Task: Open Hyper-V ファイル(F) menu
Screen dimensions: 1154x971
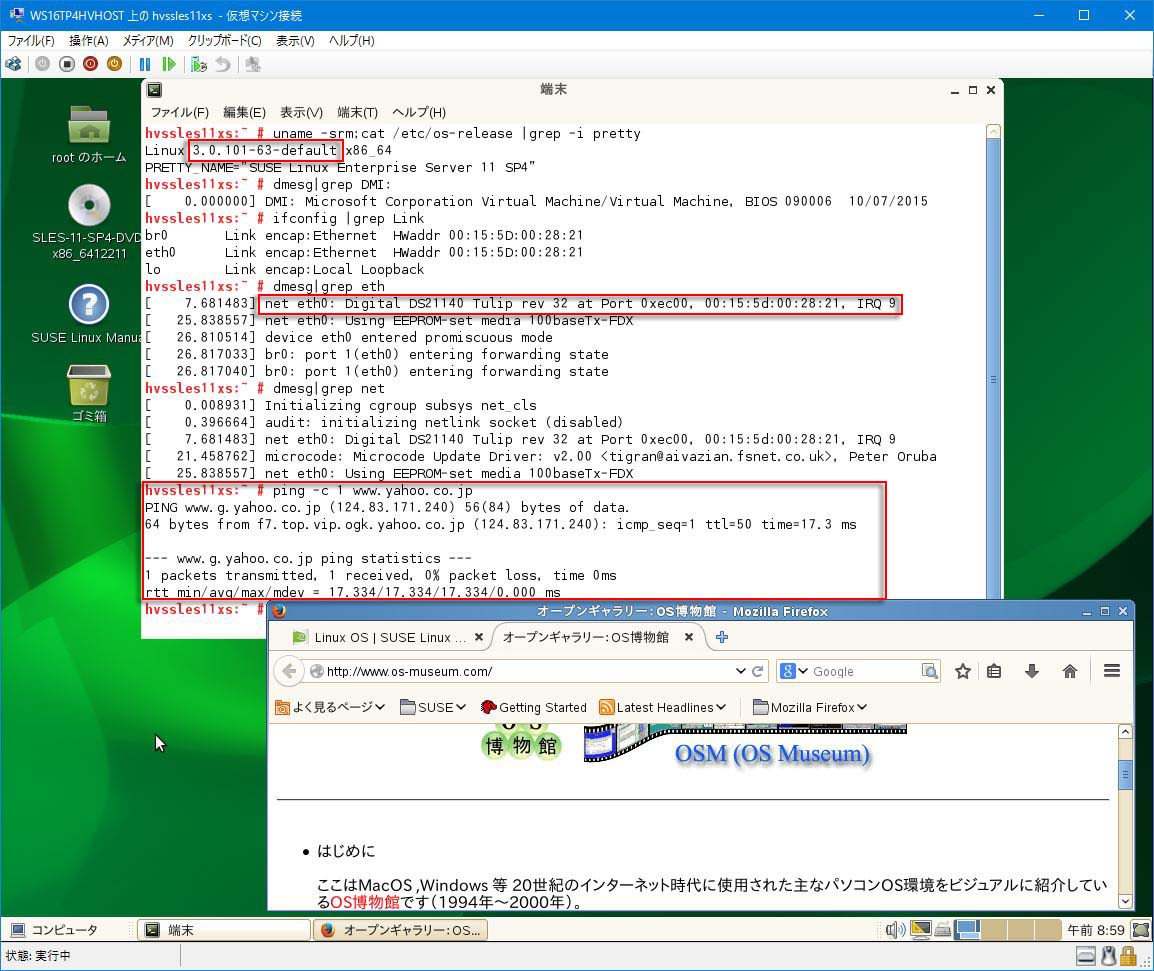Action: pos(31,40)
